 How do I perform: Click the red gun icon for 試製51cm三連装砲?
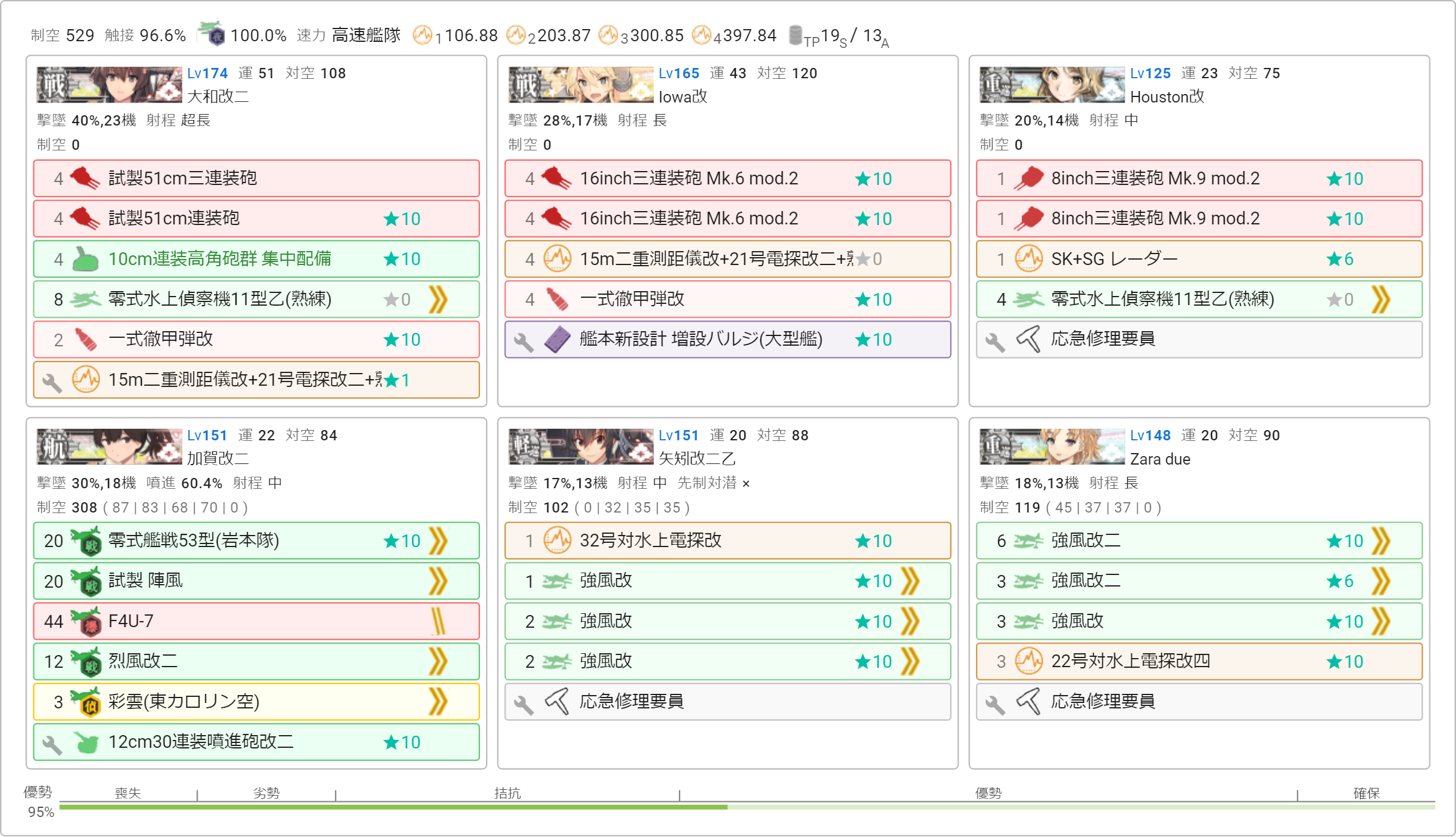point(85,178)
